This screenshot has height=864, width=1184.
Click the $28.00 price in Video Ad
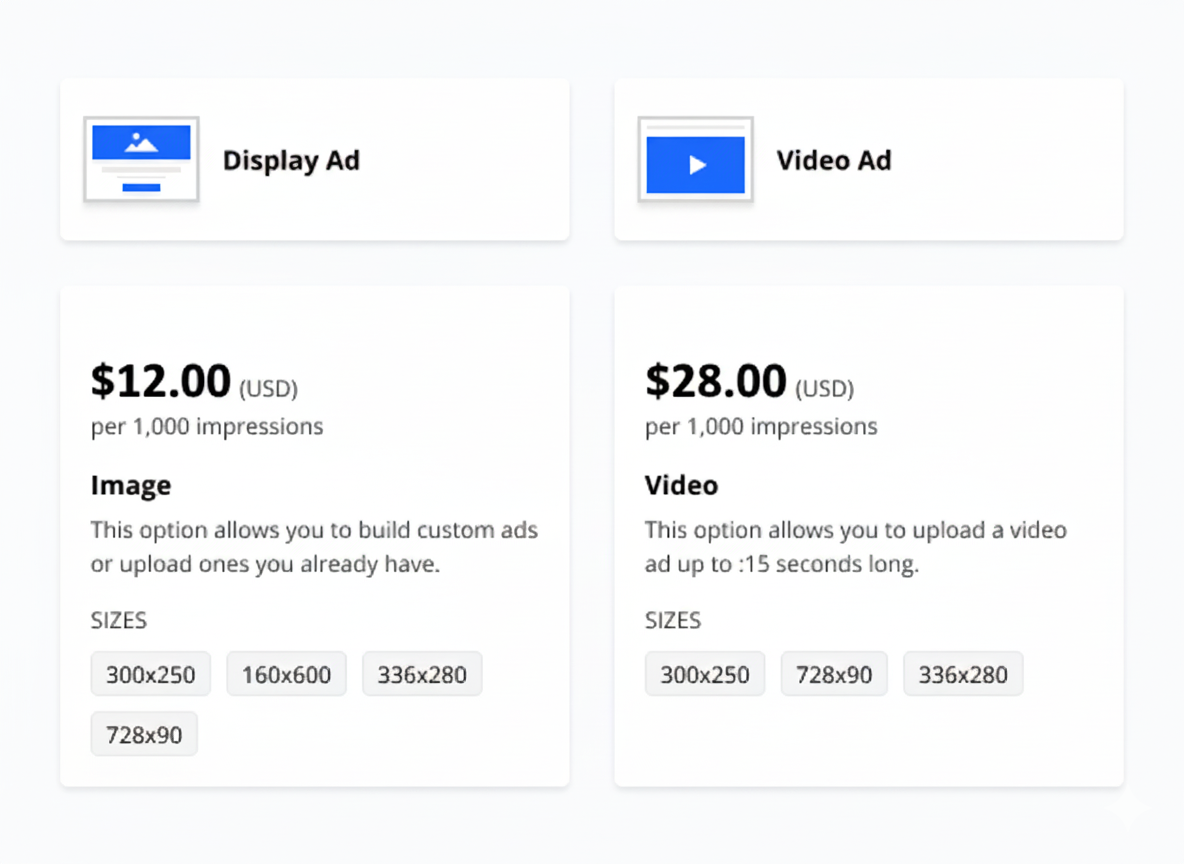tap(715, 381)
